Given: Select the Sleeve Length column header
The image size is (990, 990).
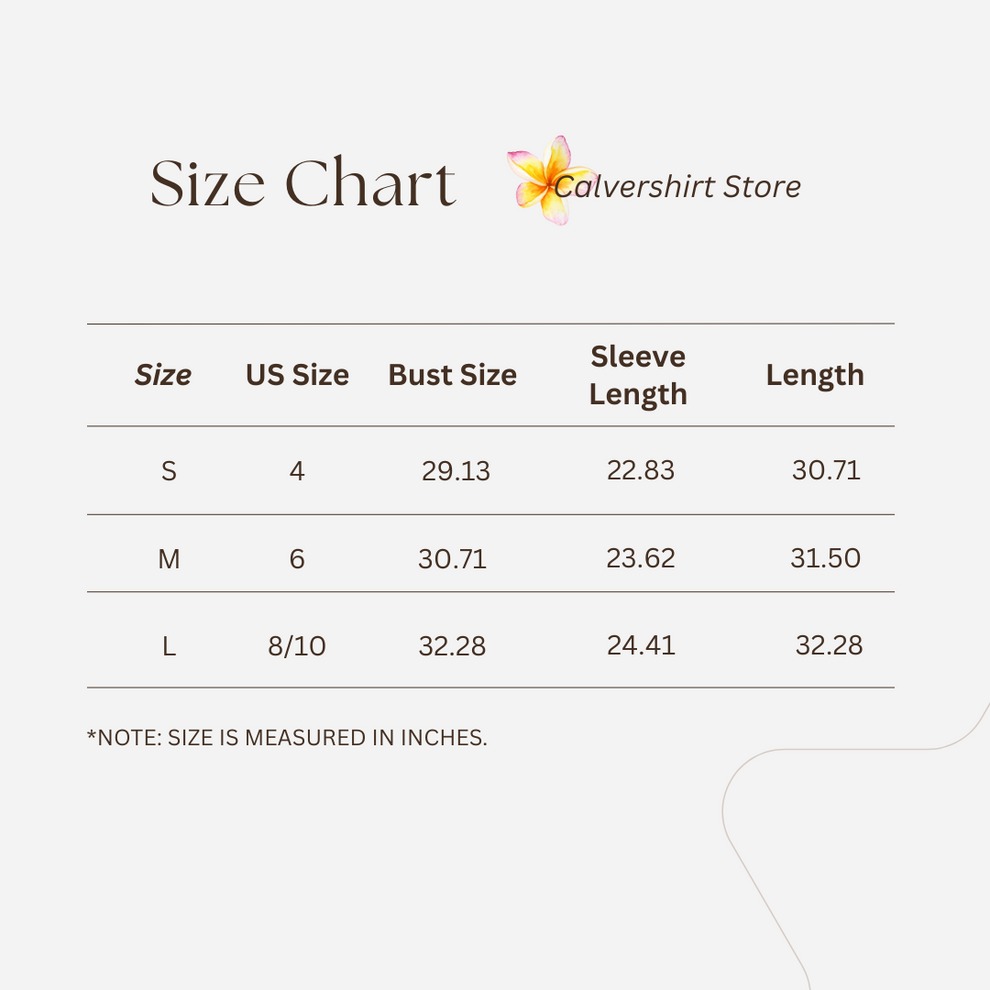Looking at the screenshot, I should point(638,375).
